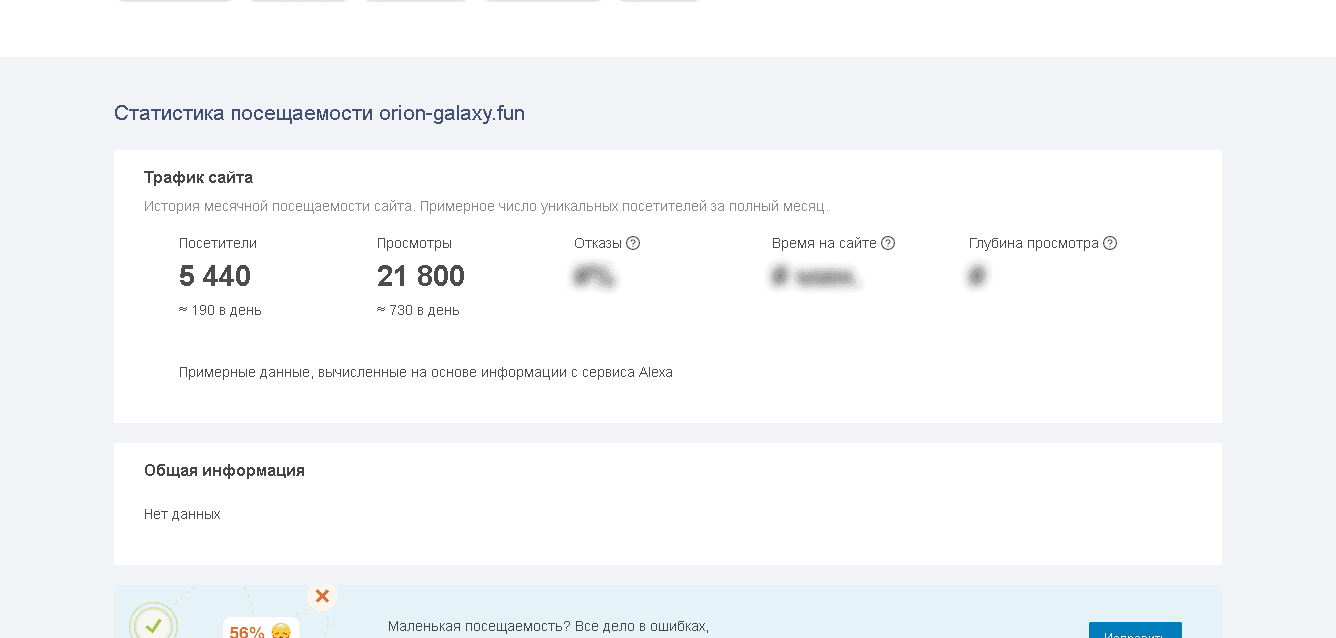The image size is (1336, 638).
Task: Open the help tooltip for Время на сайте
Action: (x=888, y=243)
